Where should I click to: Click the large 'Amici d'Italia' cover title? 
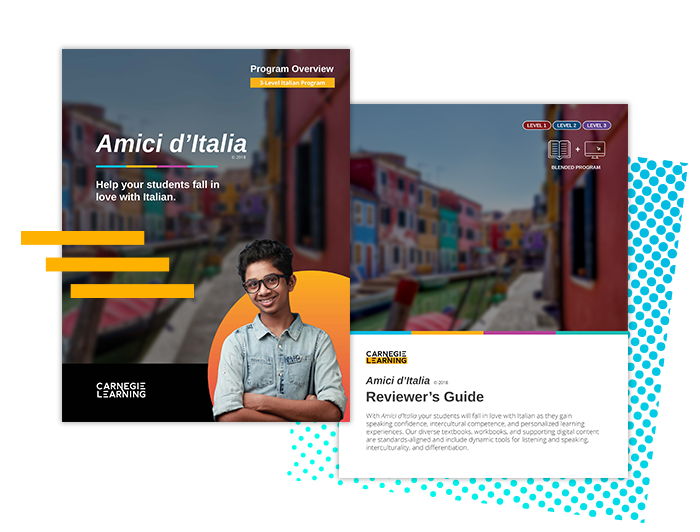pos(171,144)
